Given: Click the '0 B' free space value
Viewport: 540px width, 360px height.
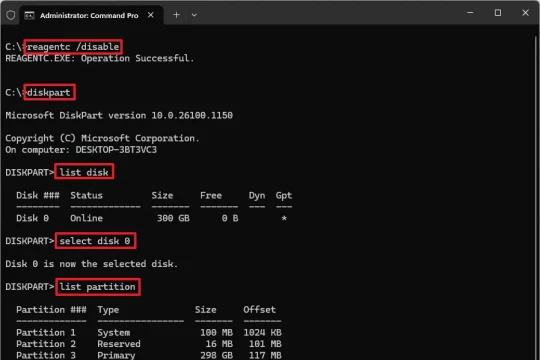Looking at the screenshot, I should 230,218.
